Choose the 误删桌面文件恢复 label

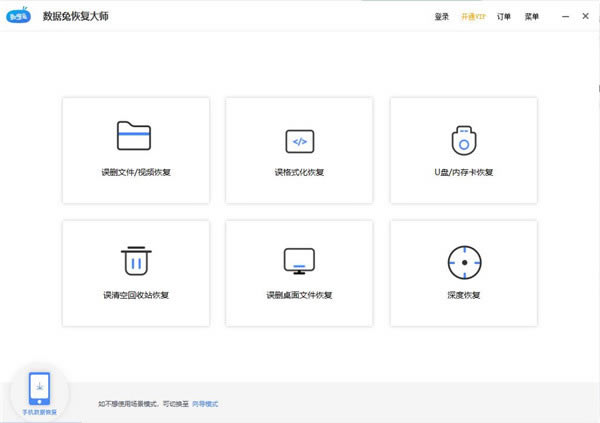point(299,295)
